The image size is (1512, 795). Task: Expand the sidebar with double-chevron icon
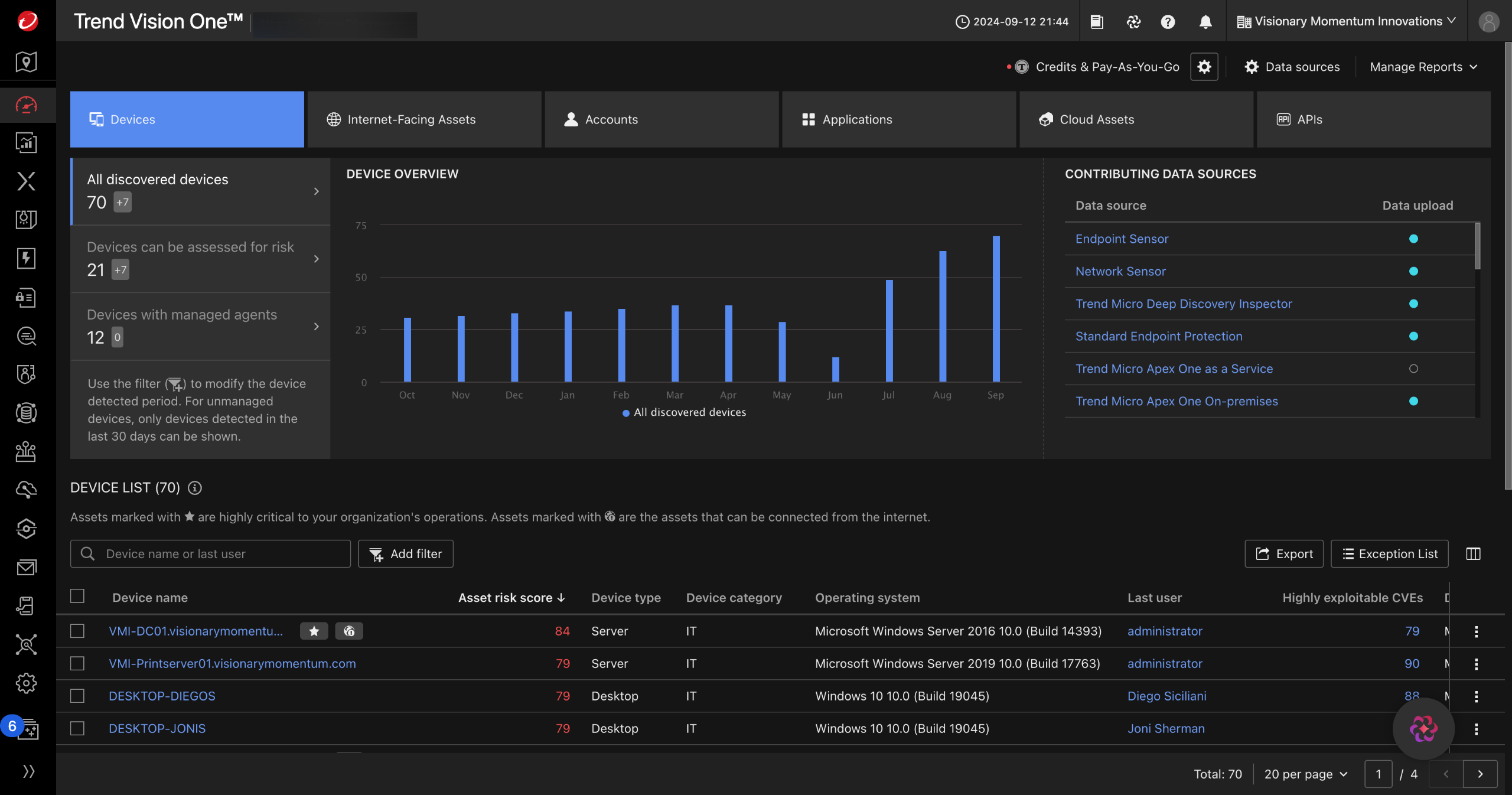tap(28, 771)
